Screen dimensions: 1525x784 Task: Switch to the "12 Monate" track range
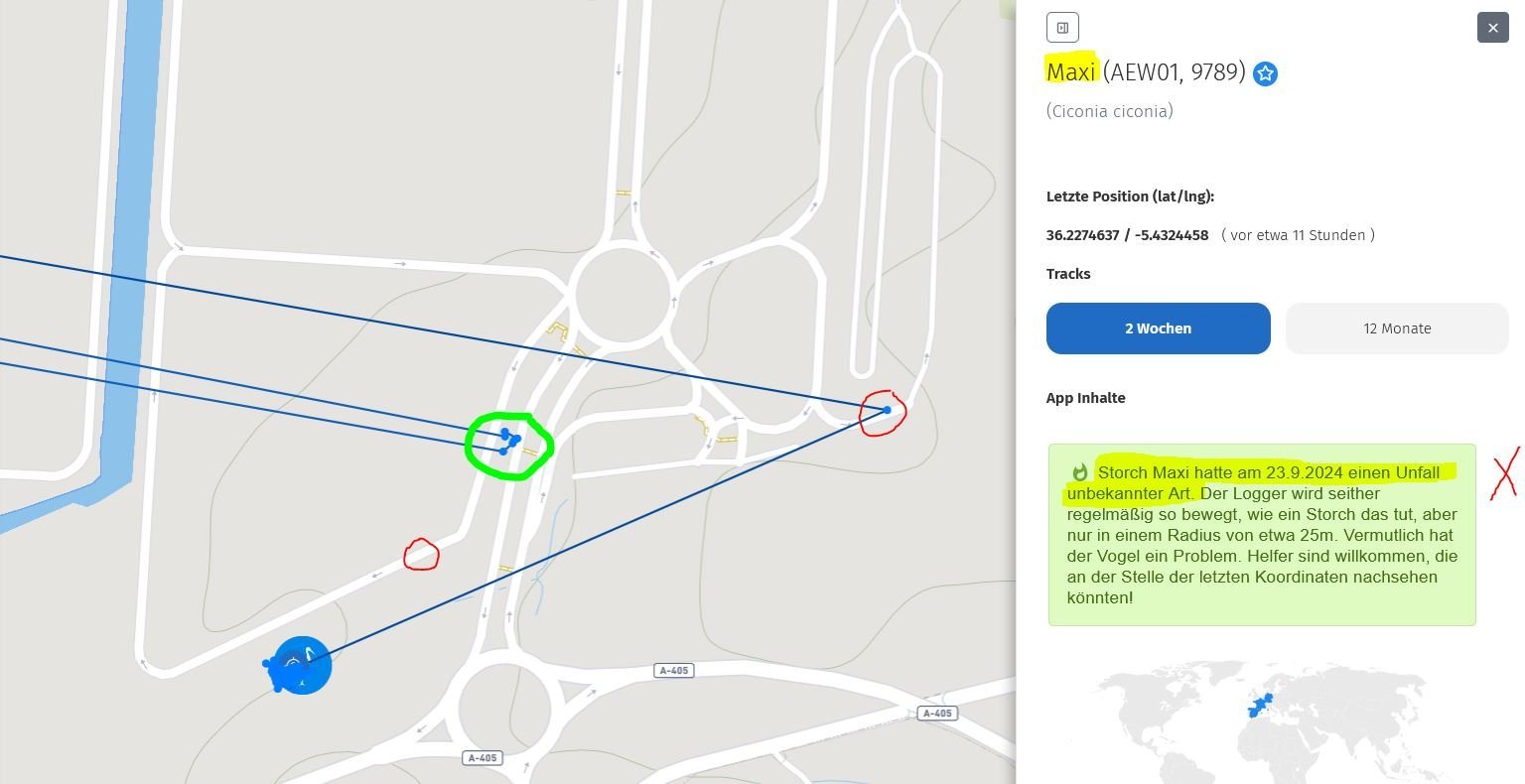coord(1396,328)
